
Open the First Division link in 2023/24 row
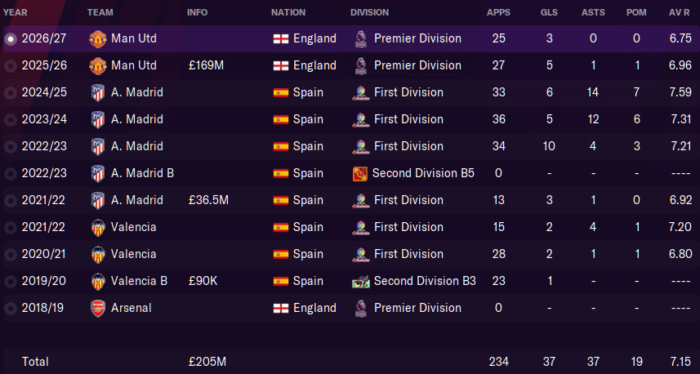(408, 119)
